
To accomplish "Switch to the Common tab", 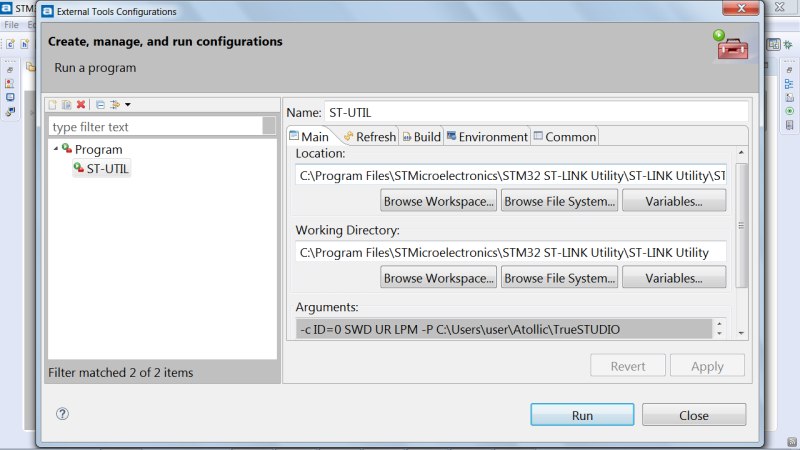I will pos(565,137).
